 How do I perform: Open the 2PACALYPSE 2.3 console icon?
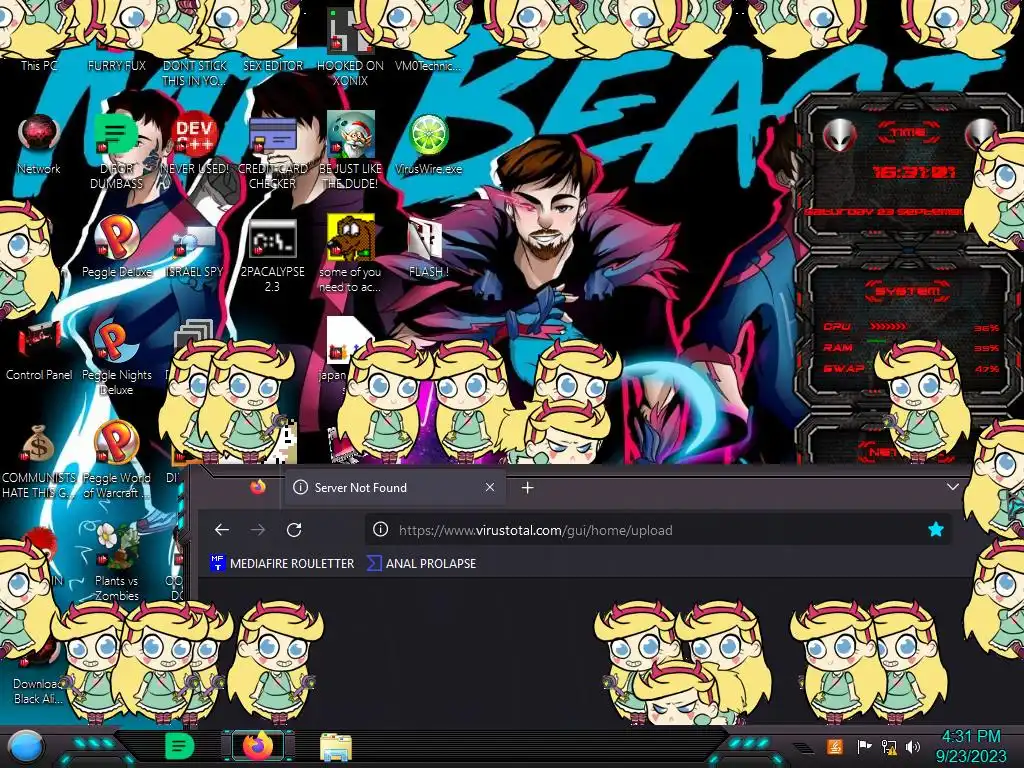pos(272,255)
